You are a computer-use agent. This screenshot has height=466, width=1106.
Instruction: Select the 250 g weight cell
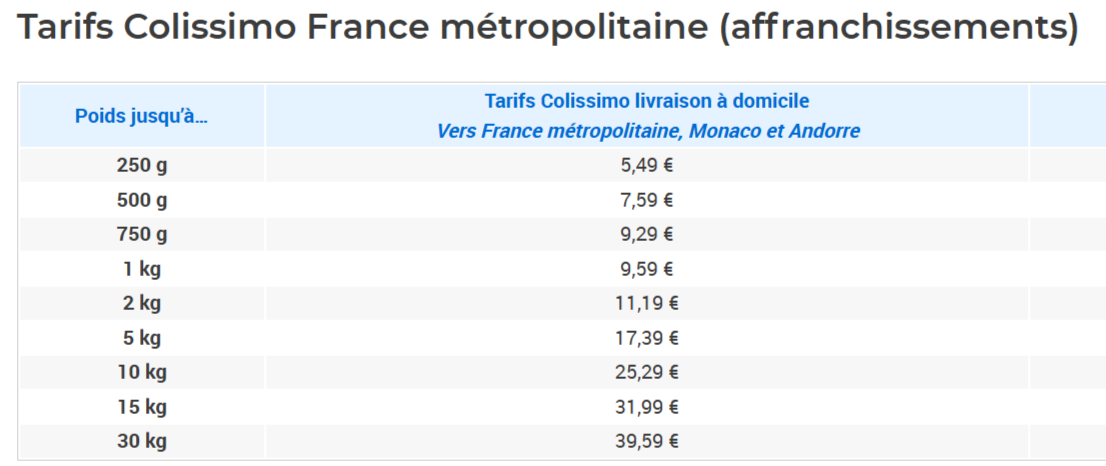141,166
